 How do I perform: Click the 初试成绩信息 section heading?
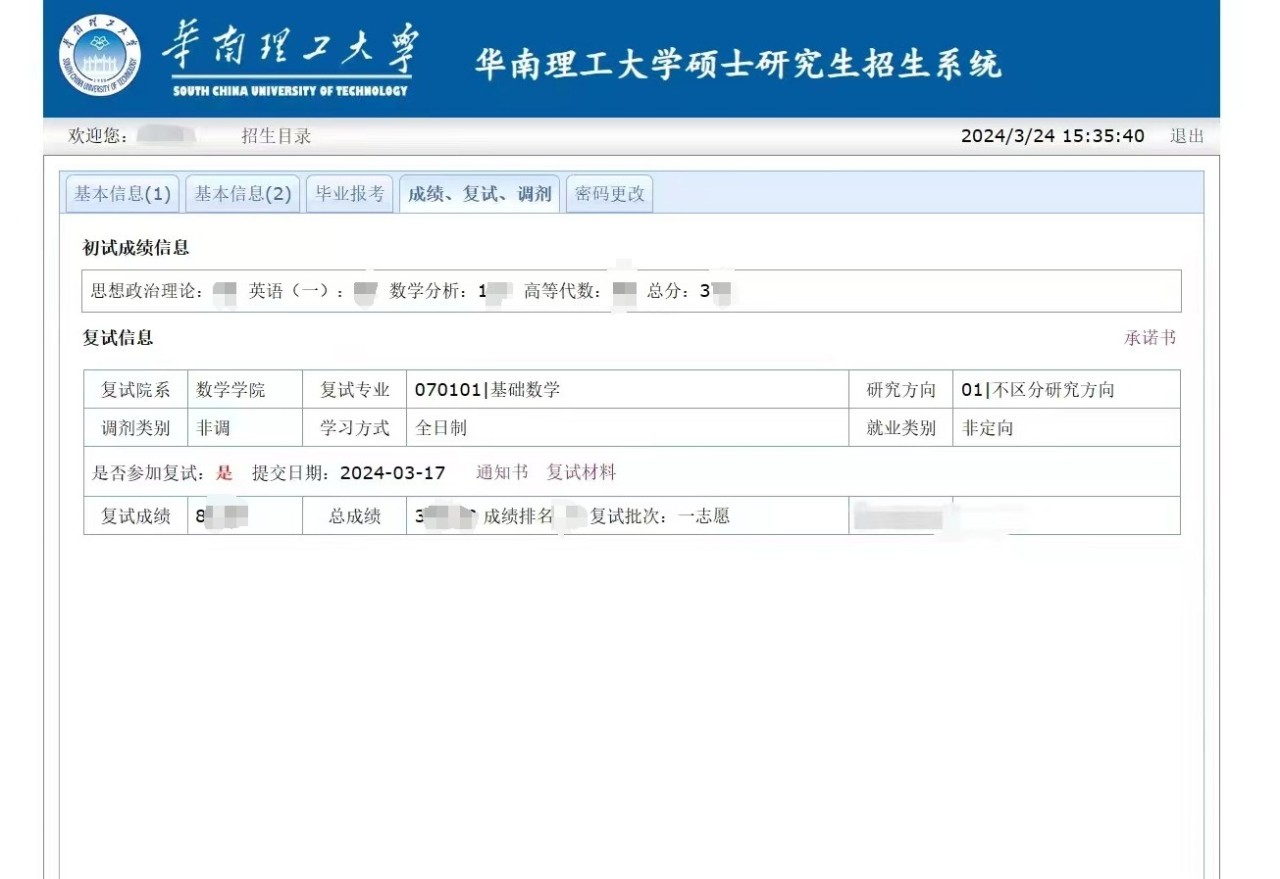click(135, 248)
